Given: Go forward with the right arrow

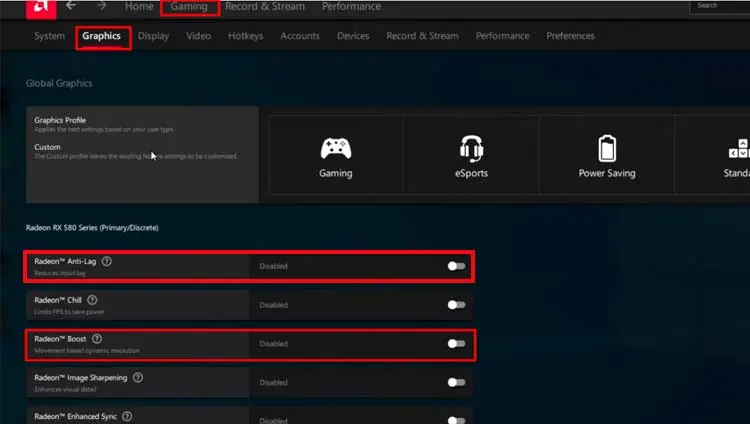Looking at the screenshot, I should coord(101,6).
